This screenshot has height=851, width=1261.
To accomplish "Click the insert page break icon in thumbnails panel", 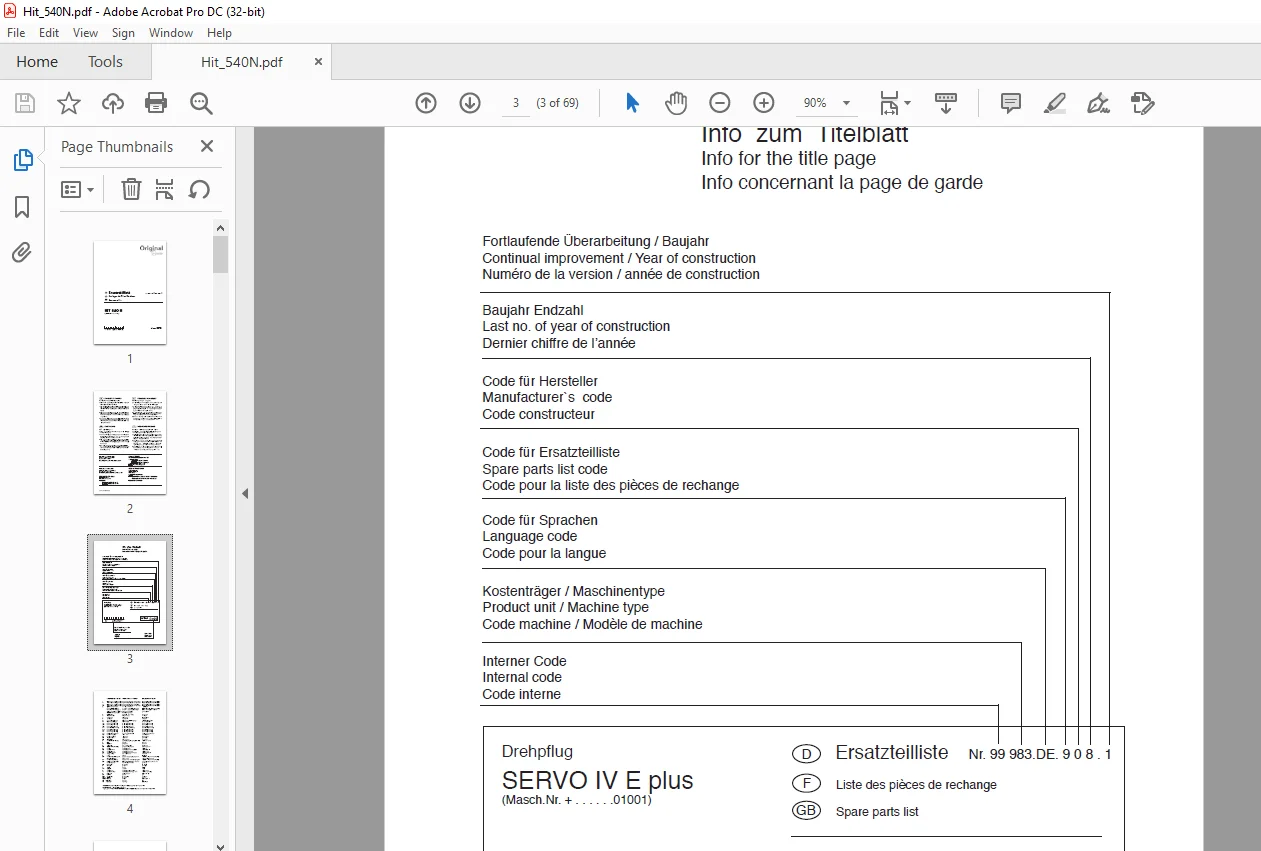I will (165, 189).
